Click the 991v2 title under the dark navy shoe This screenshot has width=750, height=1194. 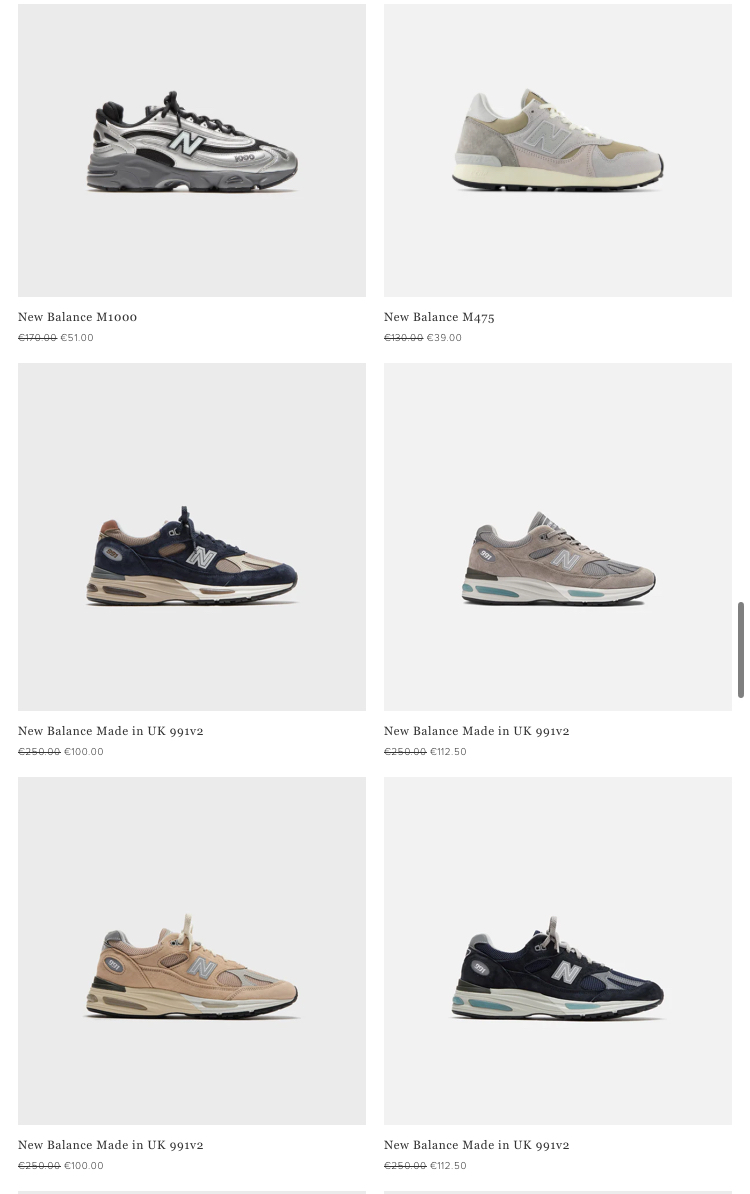(x=477, y=1145)
